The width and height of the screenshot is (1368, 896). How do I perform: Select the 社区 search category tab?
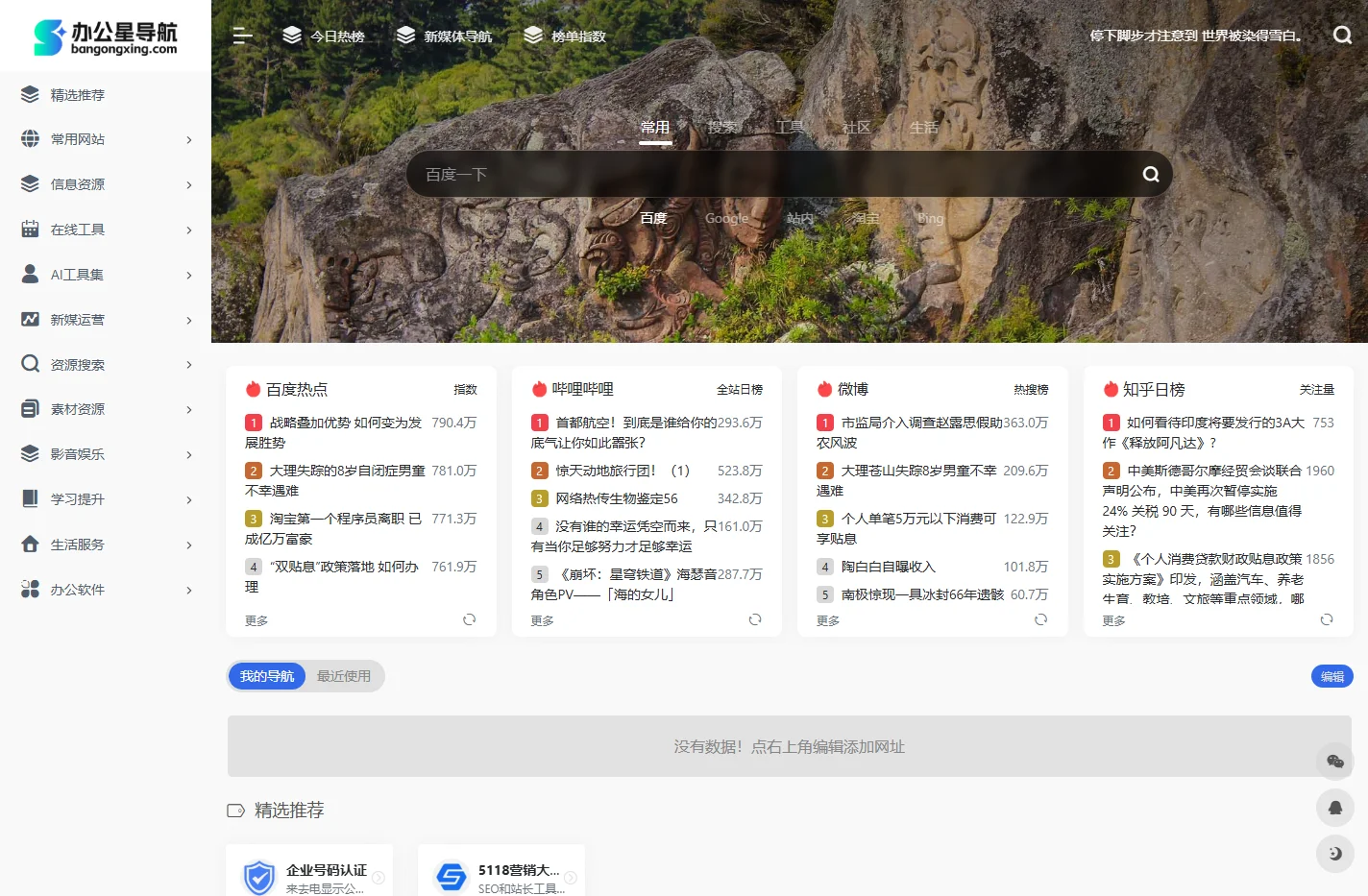tap(856, 127)
